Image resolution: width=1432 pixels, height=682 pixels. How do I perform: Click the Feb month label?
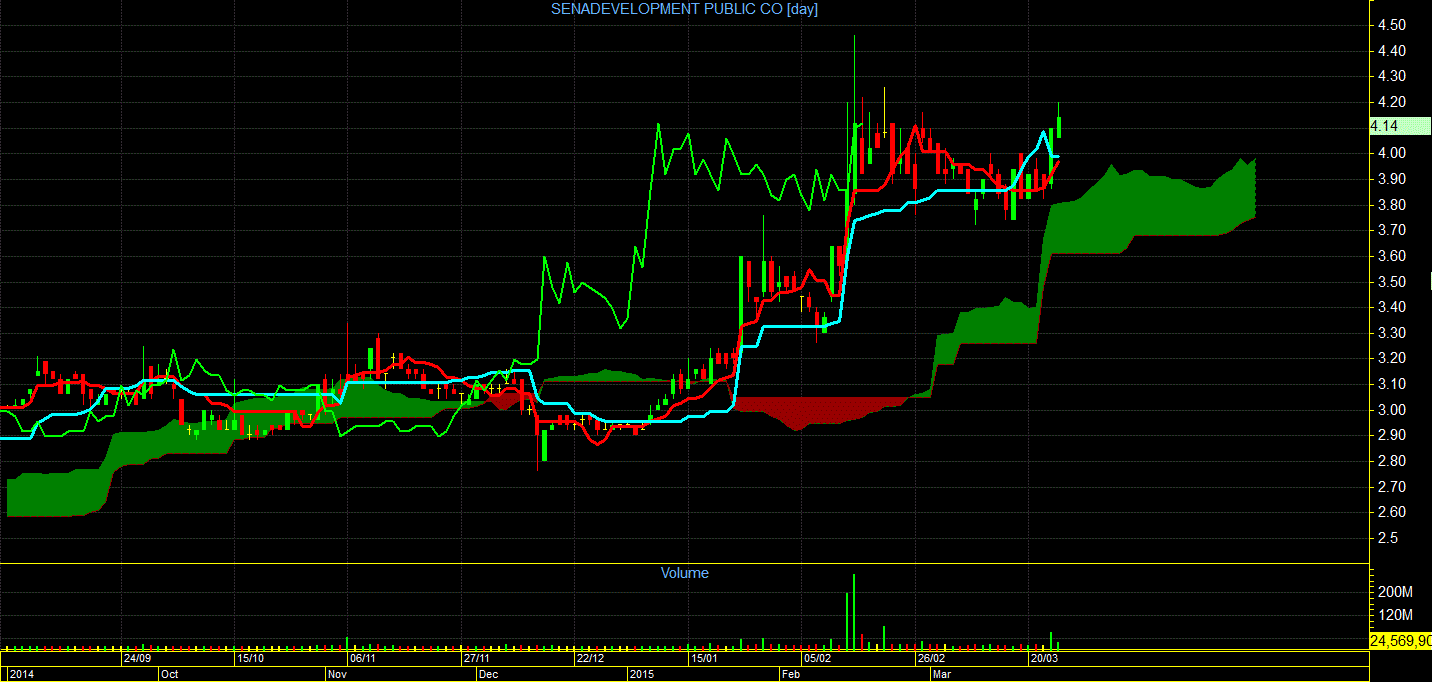(x=791, y=675)
